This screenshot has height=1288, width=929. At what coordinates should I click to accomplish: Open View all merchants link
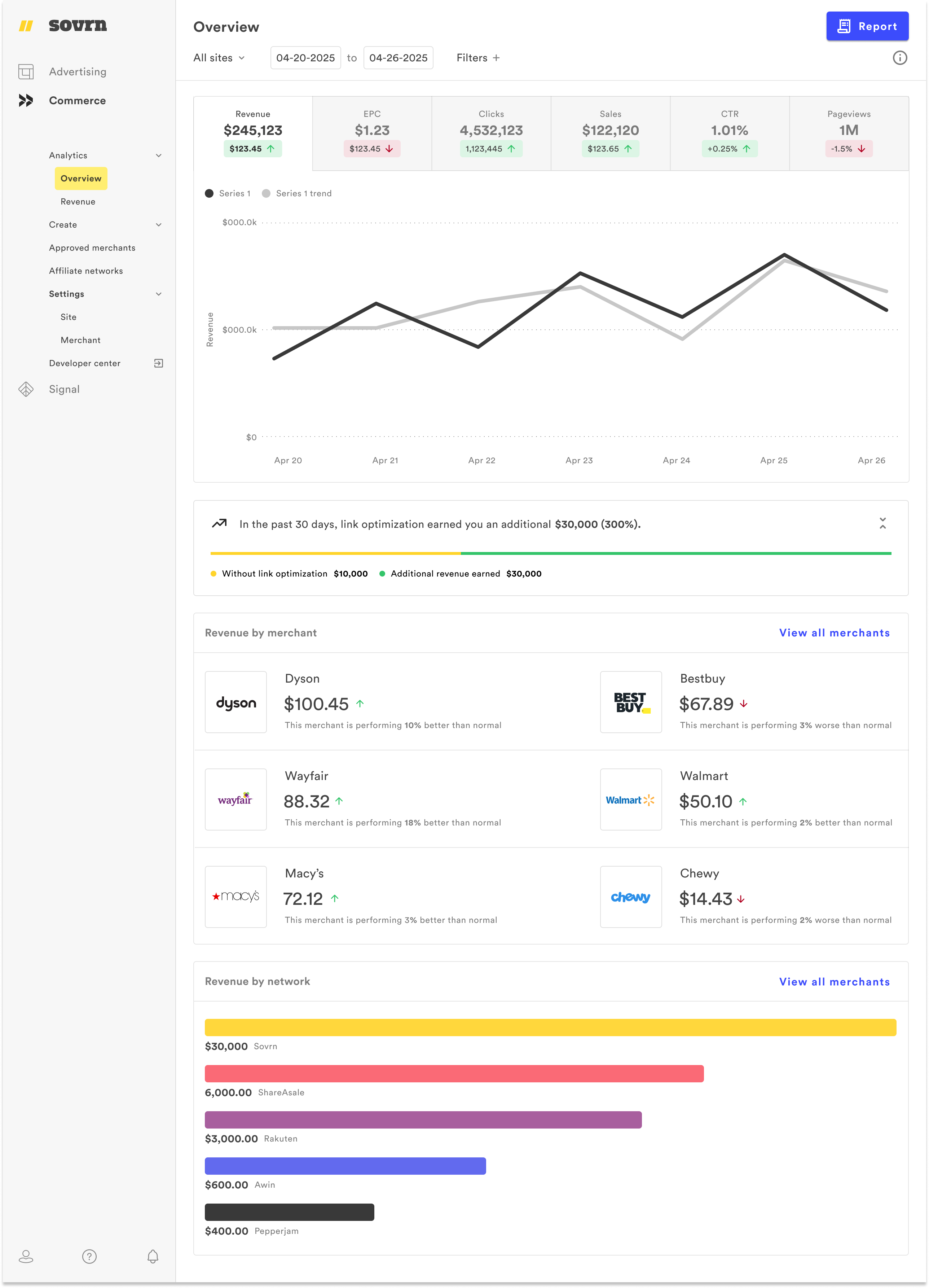pyautogui.click(x=834, y=633)
